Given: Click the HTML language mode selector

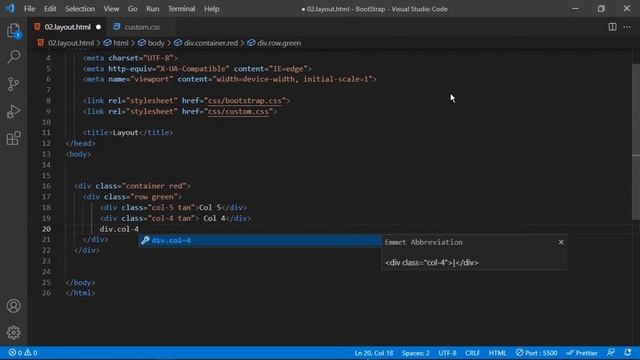Looking at the screenshot, I should pyautogui.click(x=497, y=353).
